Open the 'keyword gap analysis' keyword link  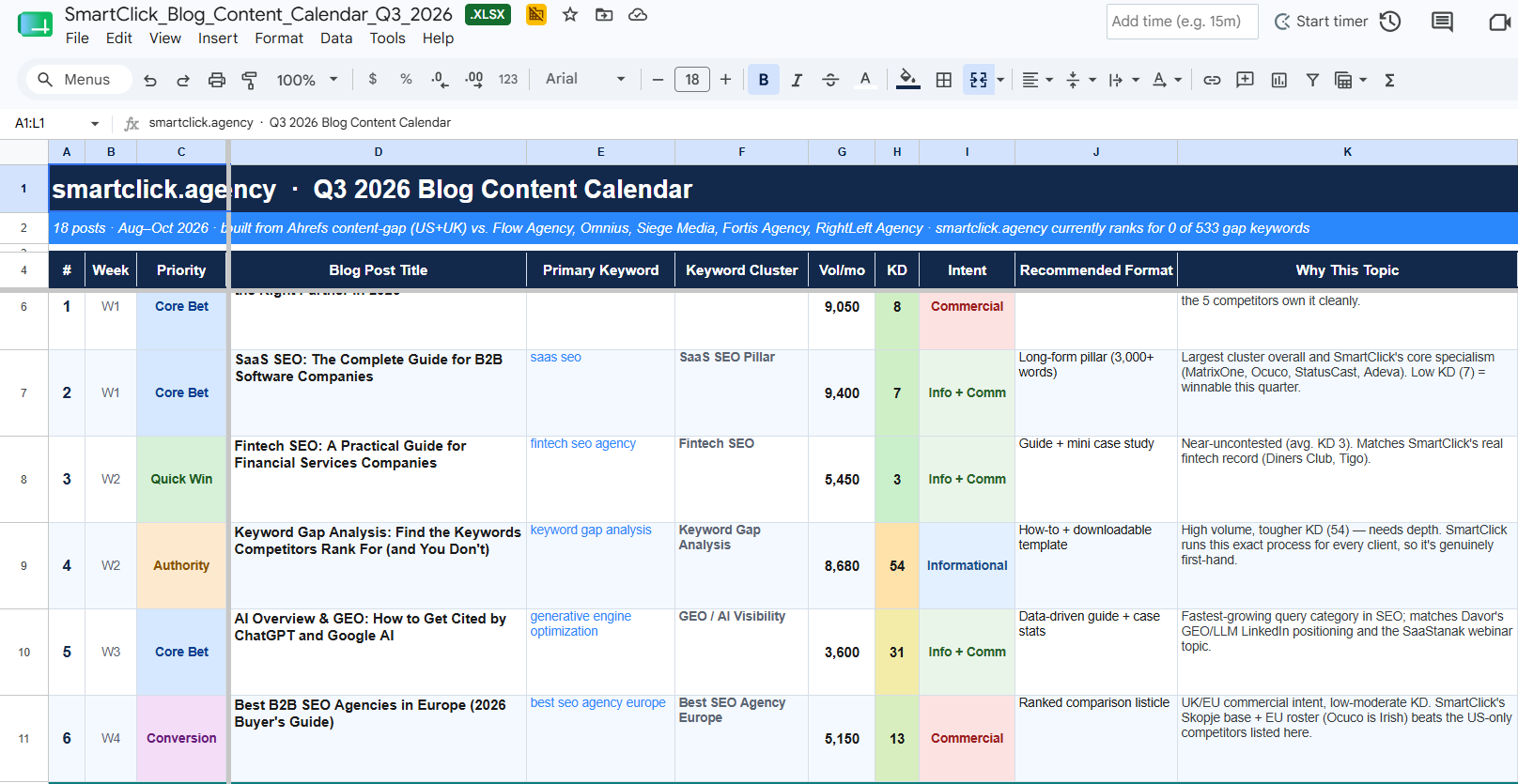click(x=591, y=530)
